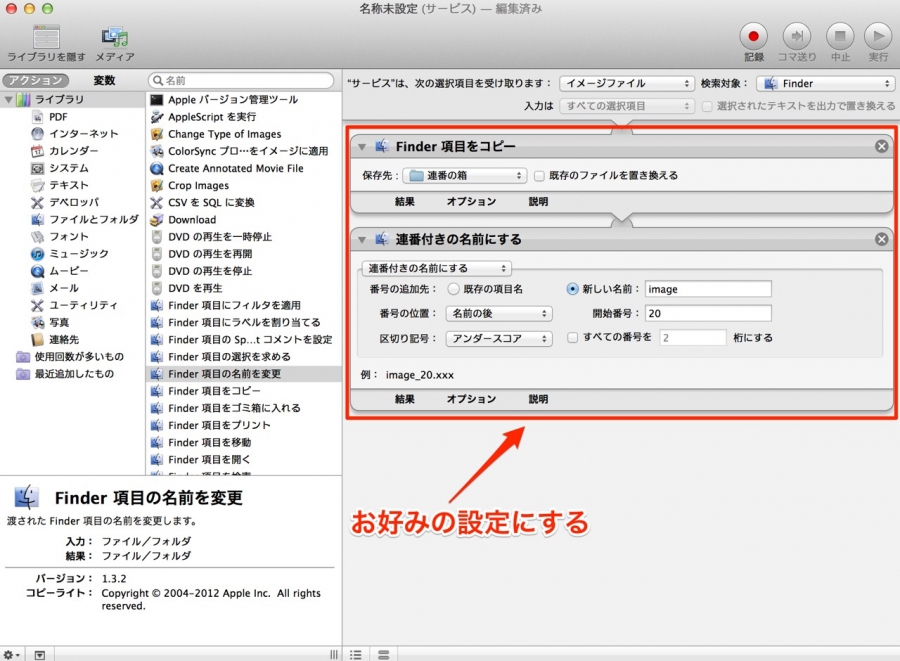The width and height of the screenshot is (900, 661).
Task: Collapse the Finder 項目をコピー action
Action: tap(362, 147)
